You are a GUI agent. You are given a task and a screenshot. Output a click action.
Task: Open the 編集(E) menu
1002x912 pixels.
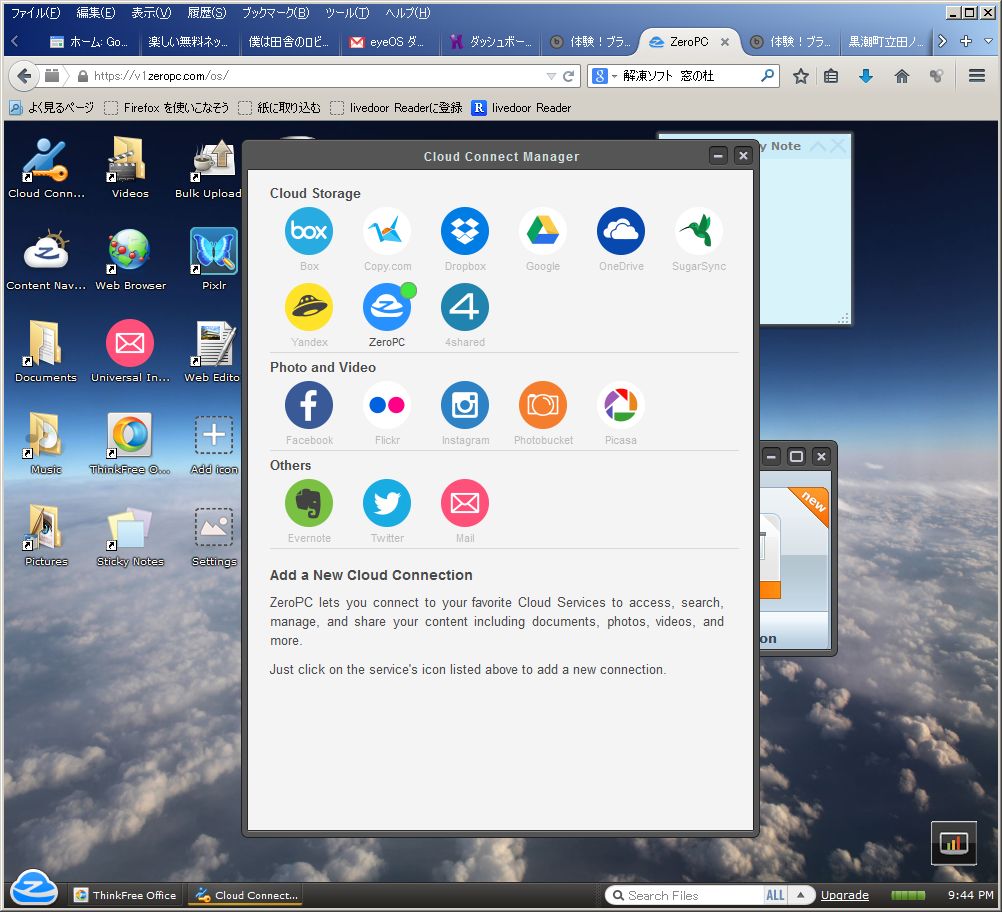click(x=96, y=13)
